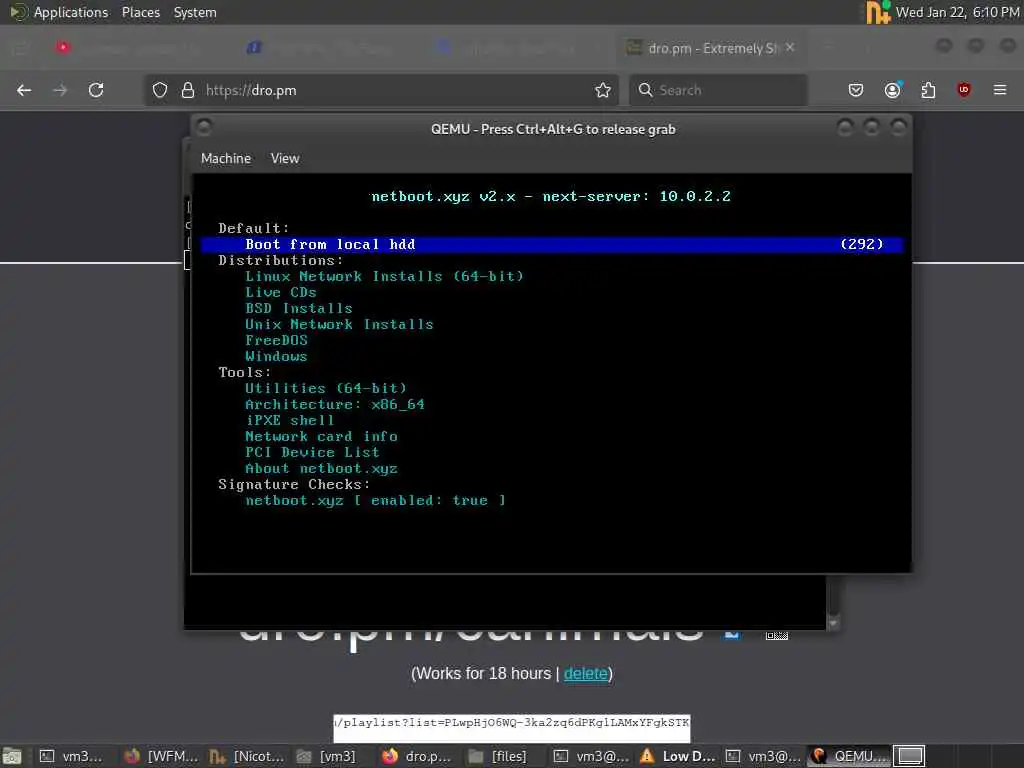Open the System menu
Screen dimensions: 1024x768
(195, 12)
